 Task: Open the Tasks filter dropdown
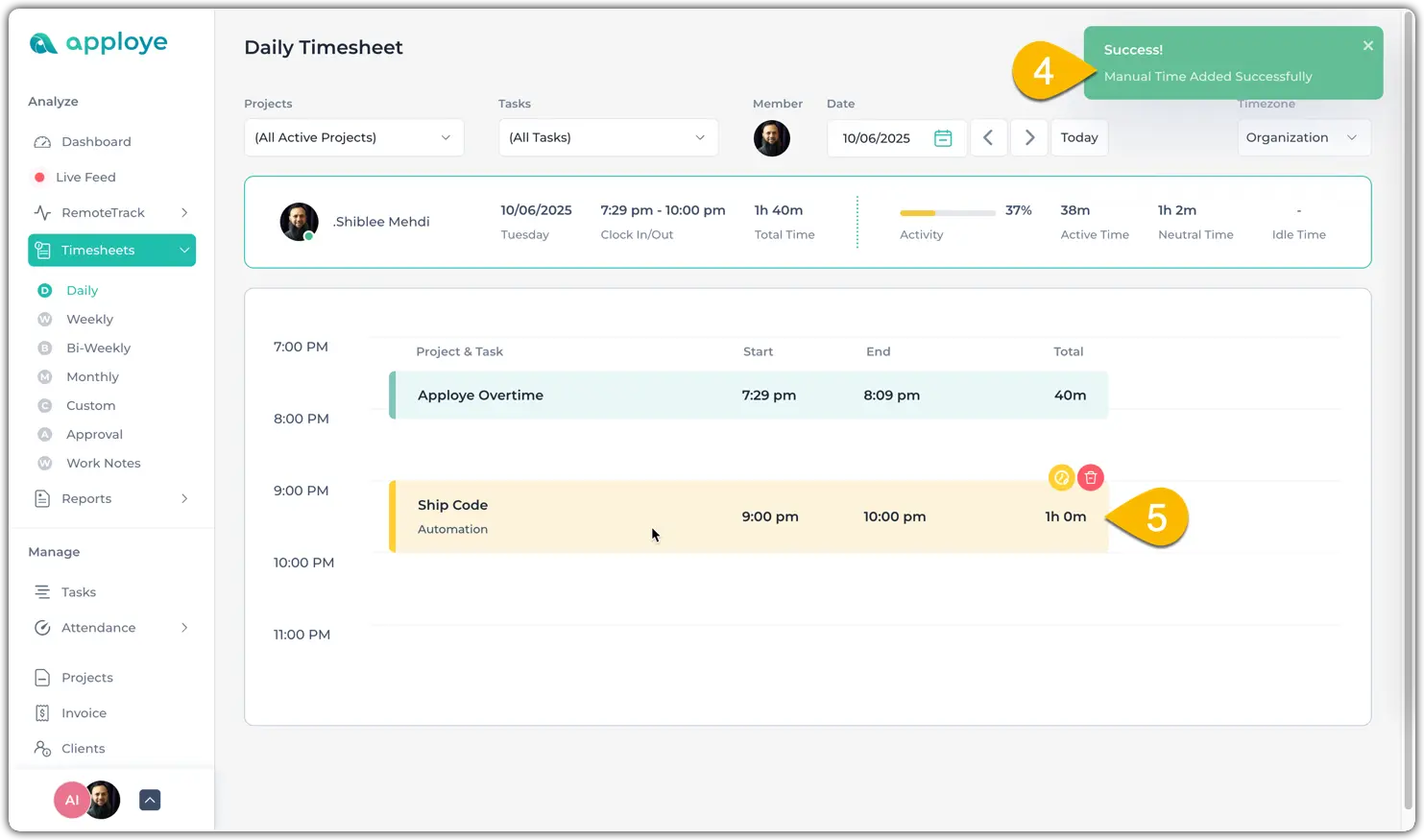tap(608, 138)
